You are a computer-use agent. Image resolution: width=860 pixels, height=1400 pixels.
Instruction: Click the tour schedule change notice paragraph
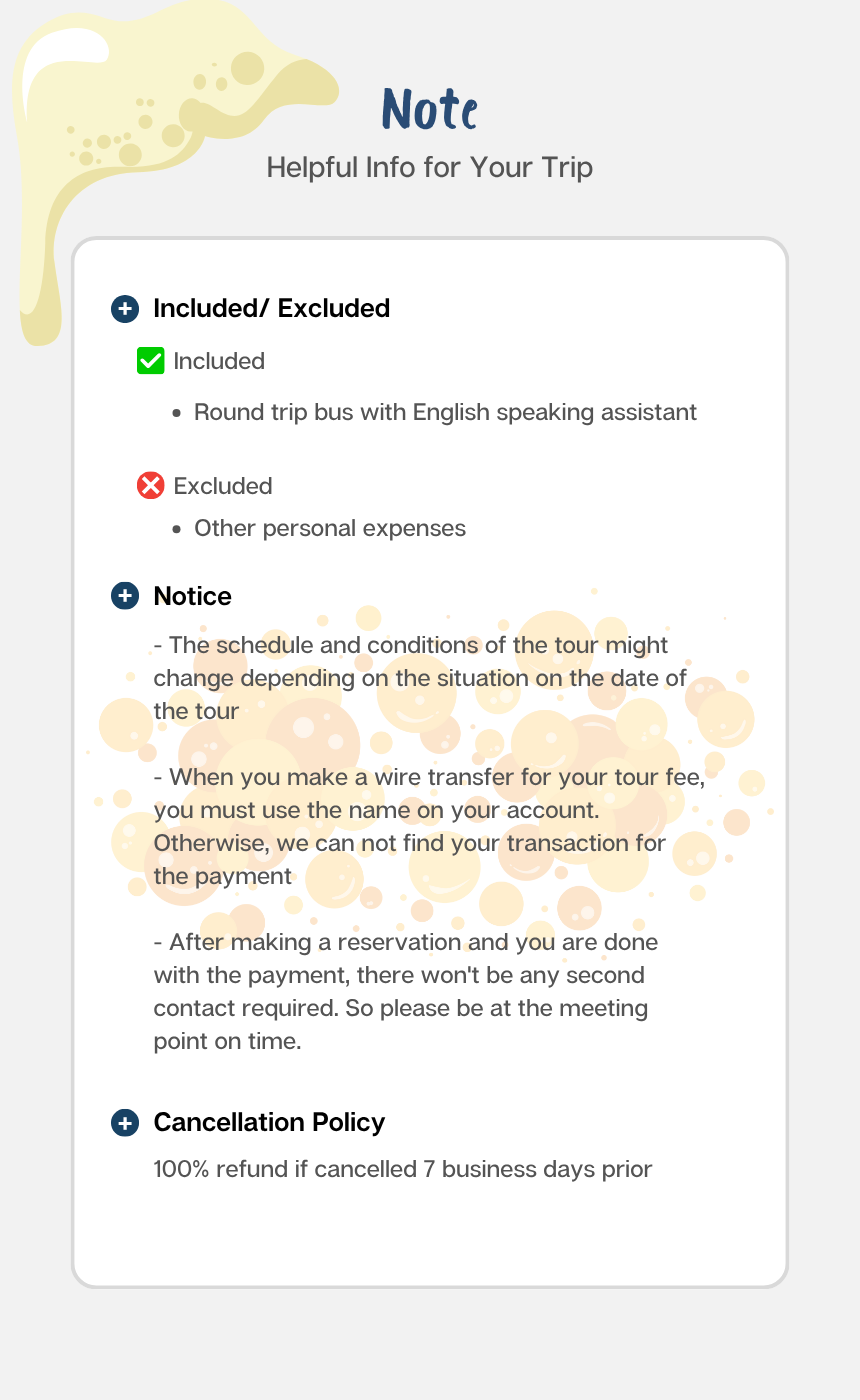(x=420, y=678)
